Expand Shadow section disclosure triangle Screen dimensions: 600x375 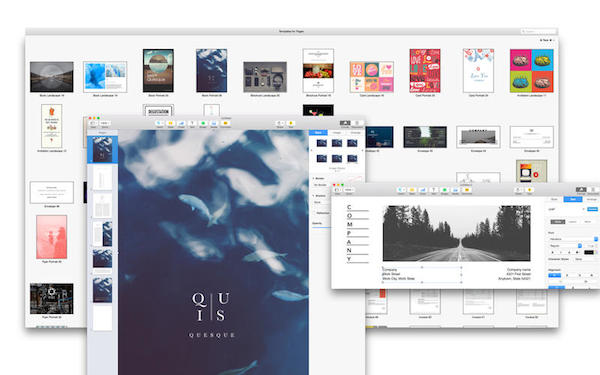[313, 196]
